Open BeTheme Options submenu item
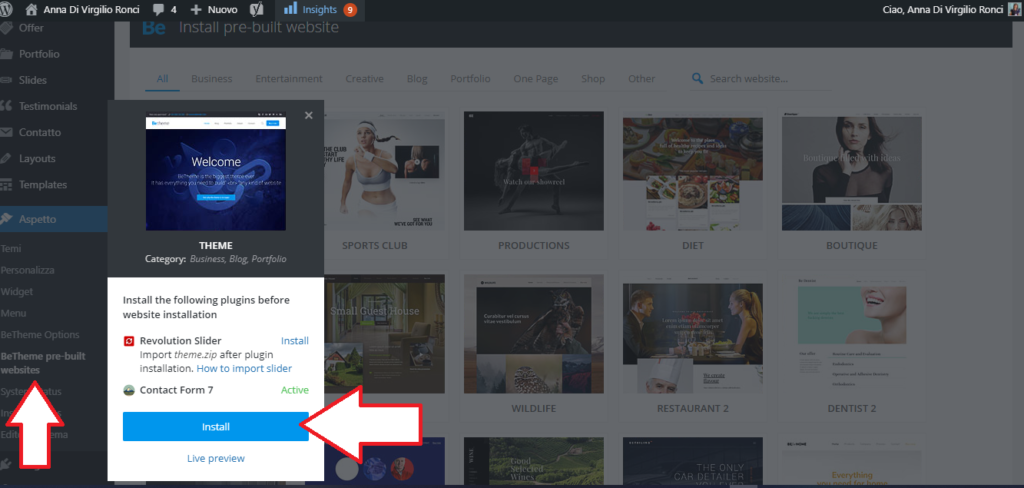1024x488 pixels. pyautogui.click(x=40, y=334)
